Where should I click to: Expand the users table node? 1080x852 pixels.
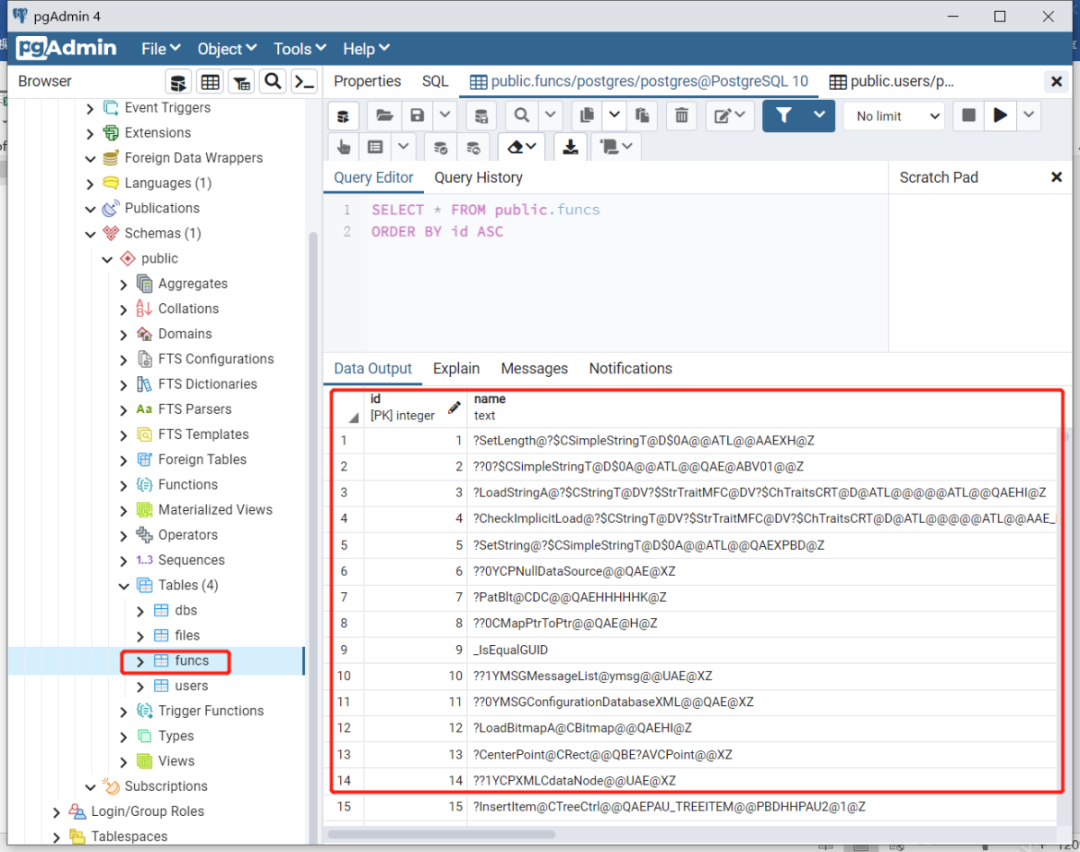coord(141,687)
